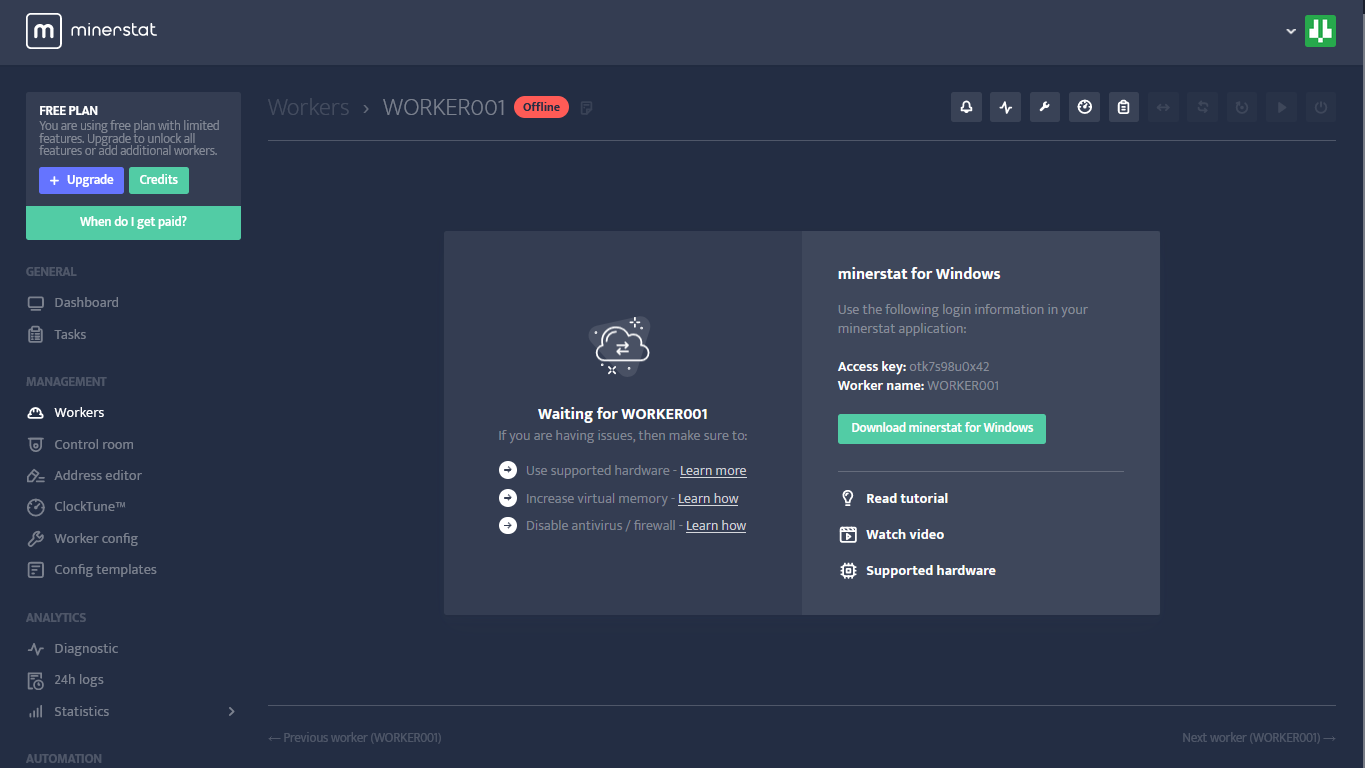Click Download minerstat for Windows button
Viewport: 1365px width, 768px height.
942,428
